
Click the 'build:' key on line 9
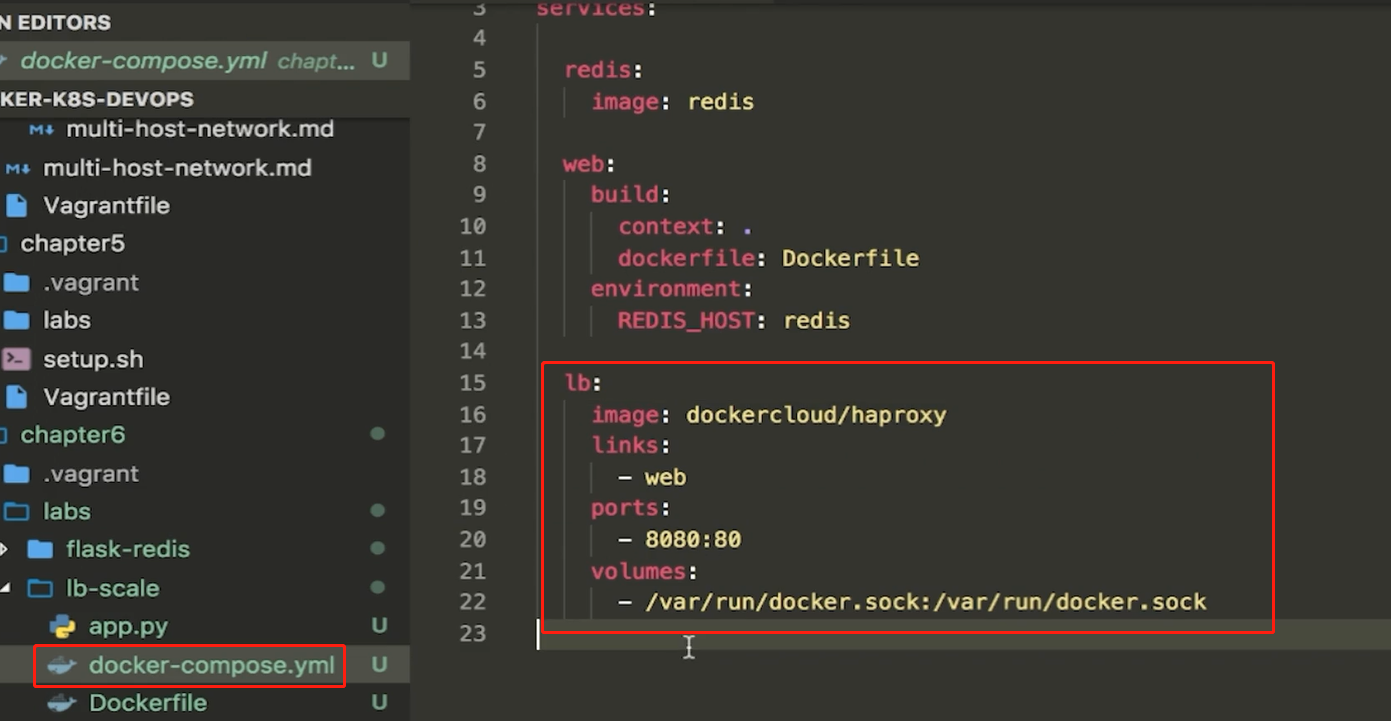630,195
